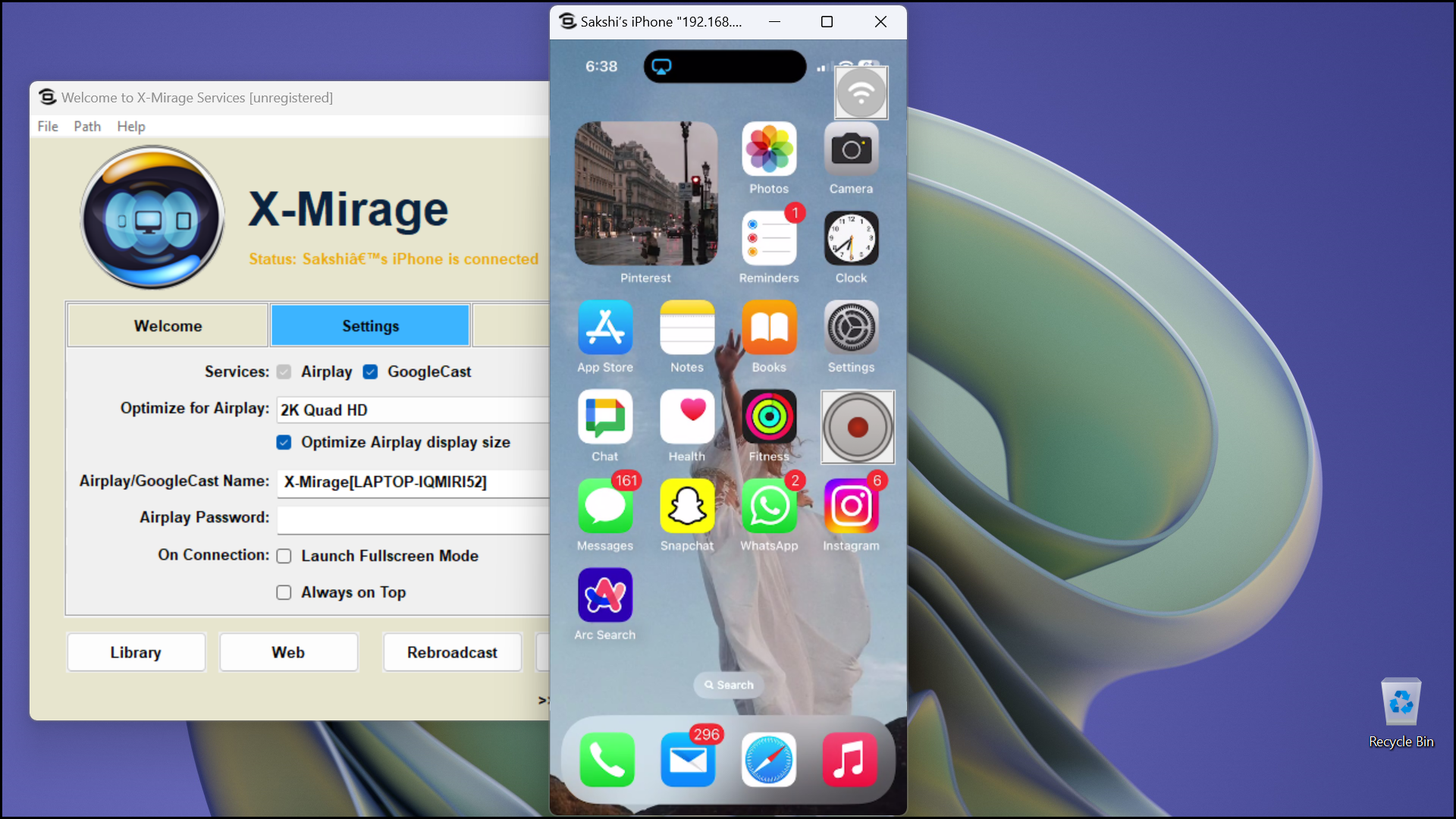Tap the Instagram app icon

click(851, 507)
